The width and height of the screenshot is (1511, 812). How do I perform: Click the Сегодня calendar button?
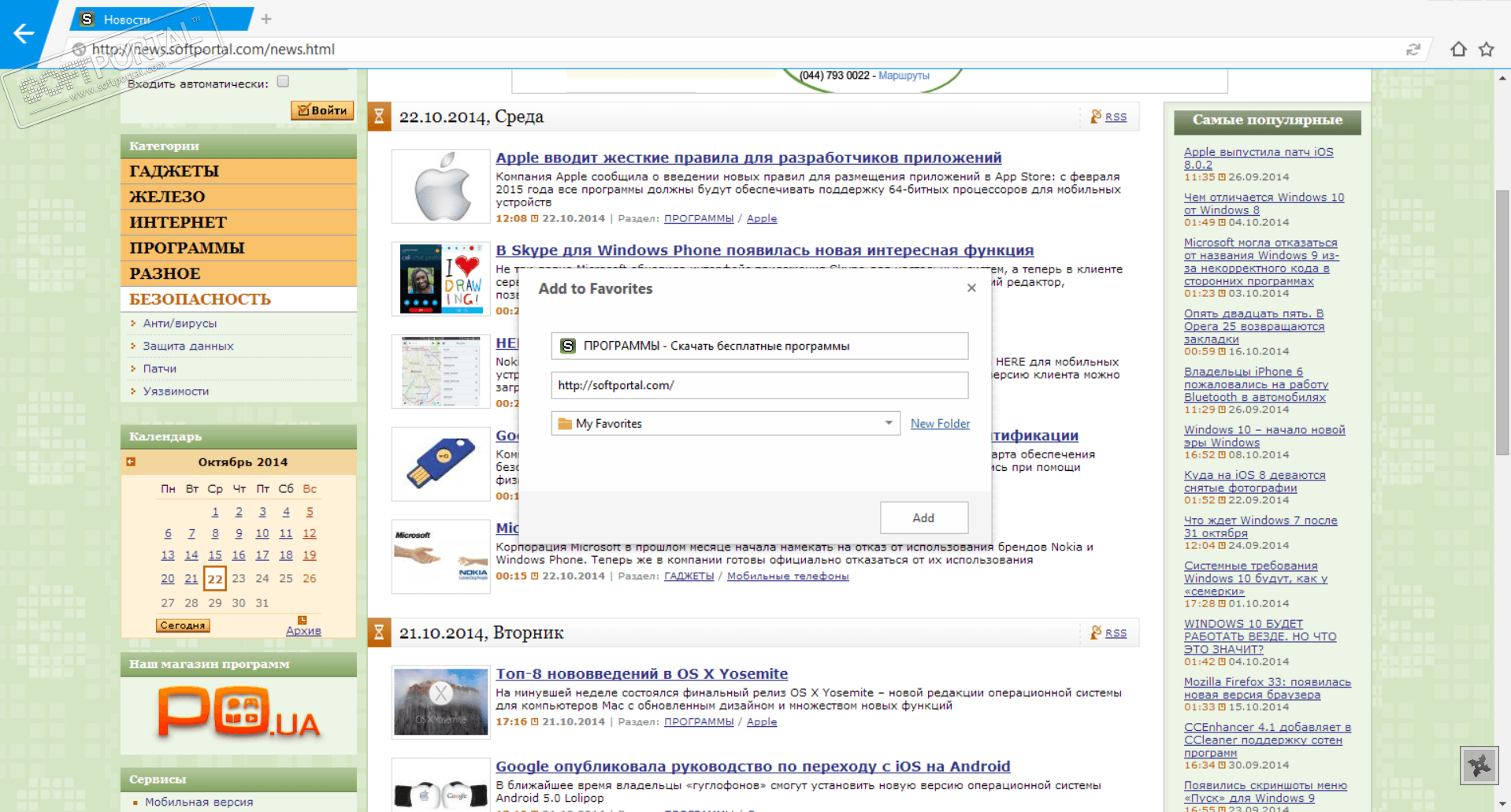(x=183, y=625)
